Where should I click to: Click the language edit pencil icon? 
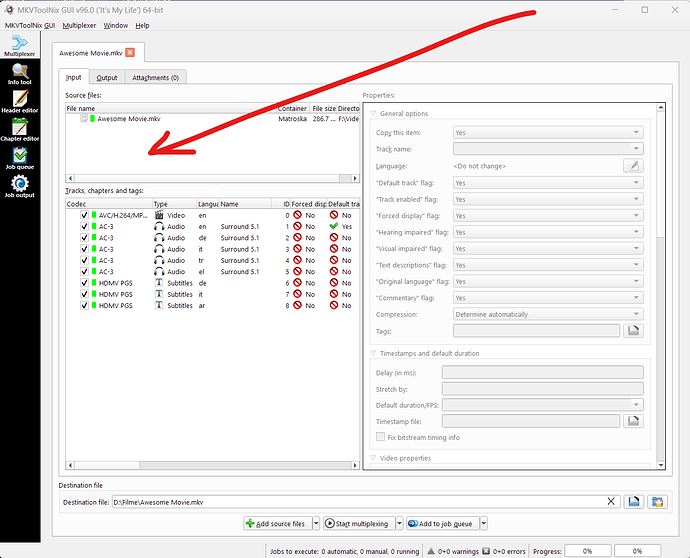click(x=633, y=166)
